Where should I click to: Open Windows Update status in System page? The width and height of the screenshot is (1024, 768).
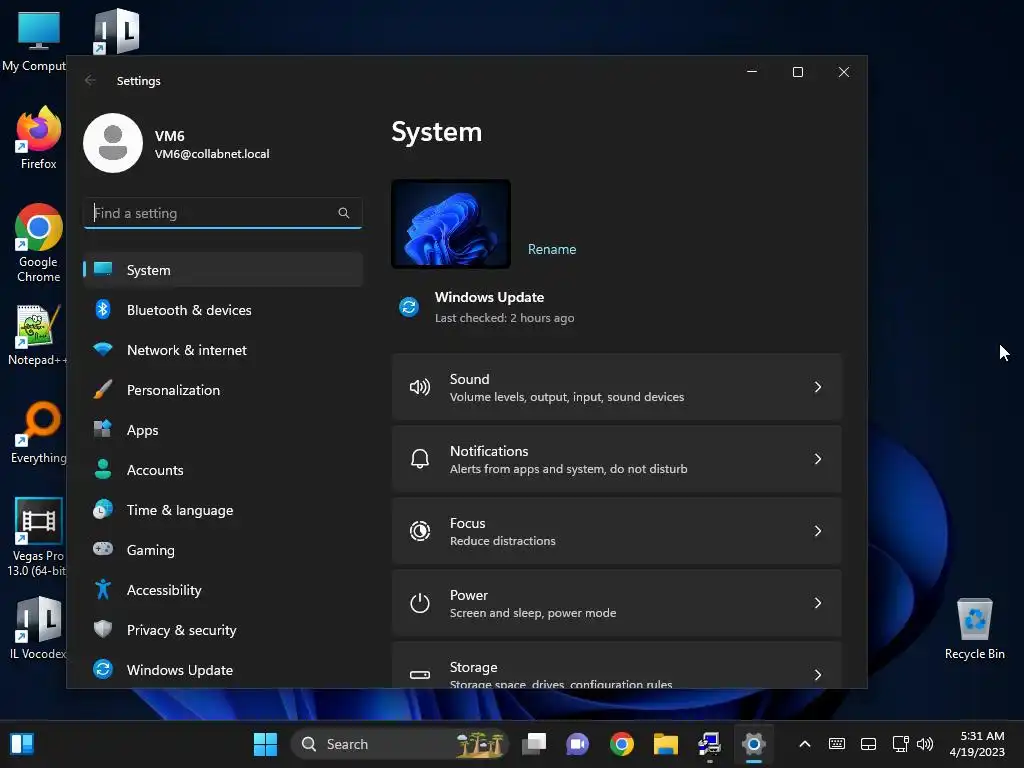tap(488, 307)
